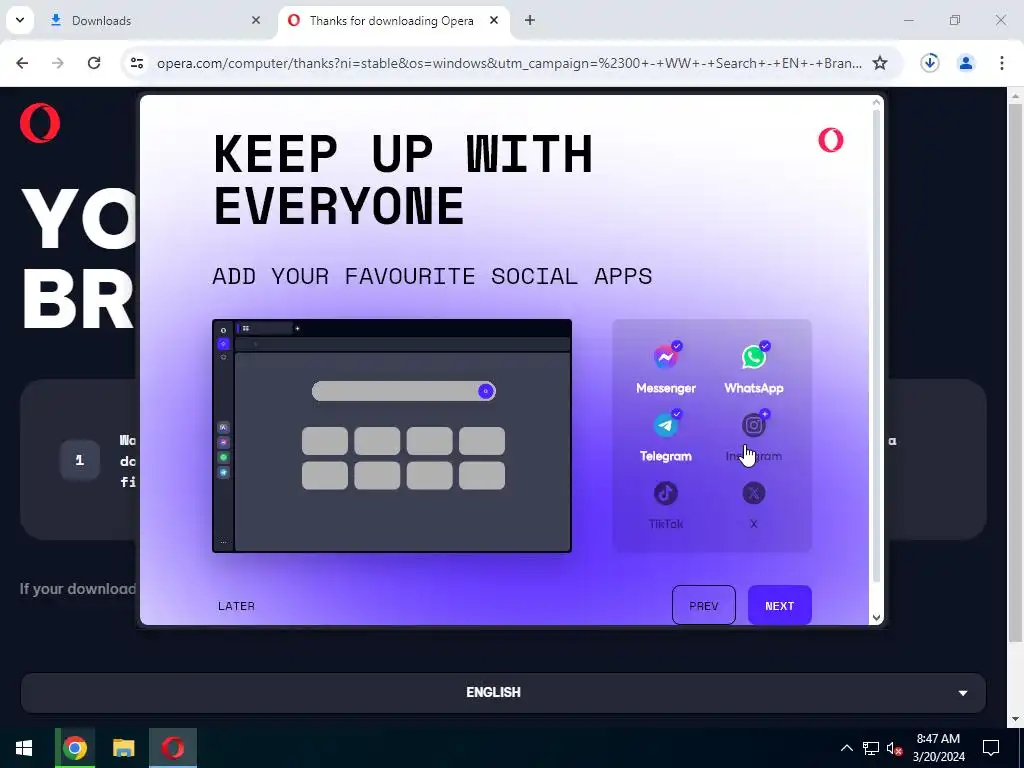Click the browser preview illustration

392,436
